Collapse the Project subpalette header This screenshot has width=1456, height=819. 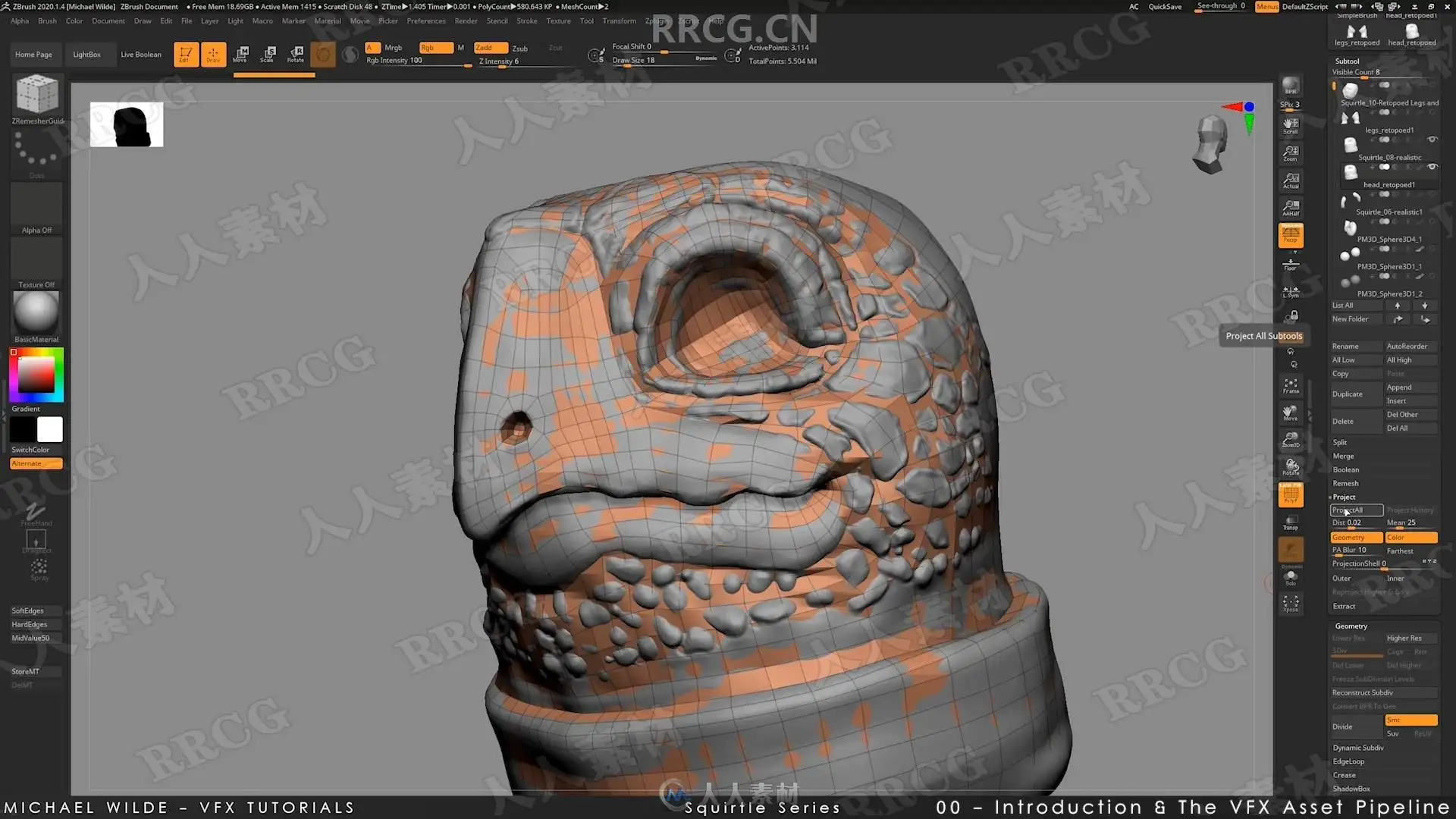point(1344,497)
